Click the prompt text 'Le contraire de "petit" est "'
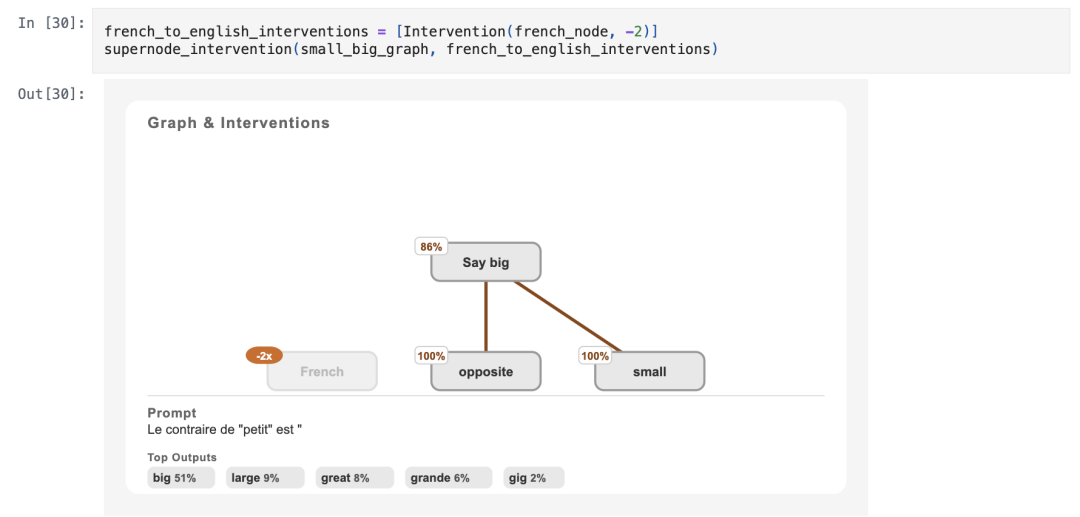The width and height of the screenshot is (1080, 517). pos(225,430)
